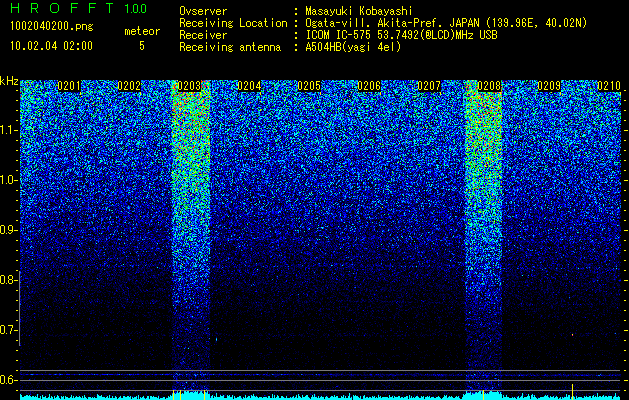629x400 pixels.
Task: Click the Ogata-vill. Akita-Pref. JAPAN location text
Action: click(x=446, y=23)
